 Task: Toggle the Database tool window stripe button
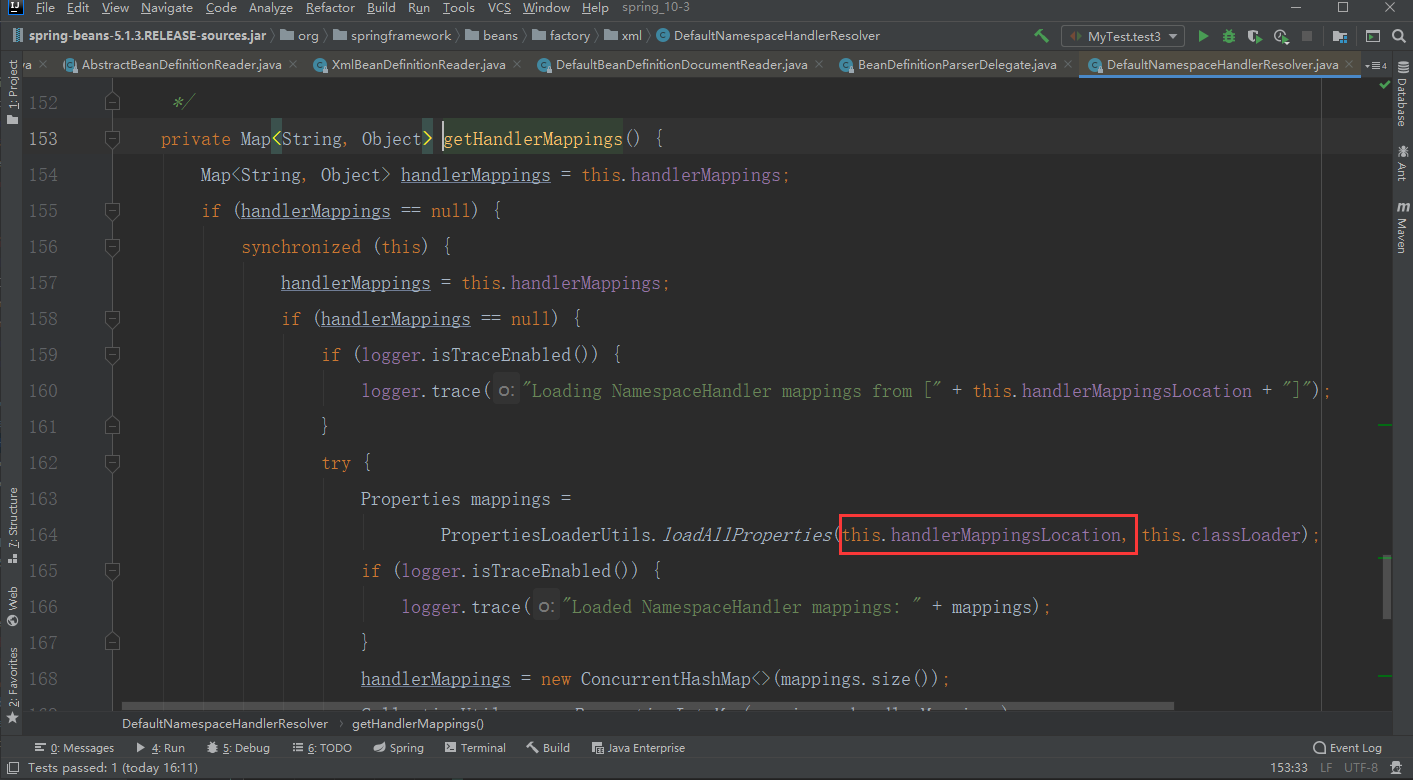pyautogui.click(x=1401, y=92)
